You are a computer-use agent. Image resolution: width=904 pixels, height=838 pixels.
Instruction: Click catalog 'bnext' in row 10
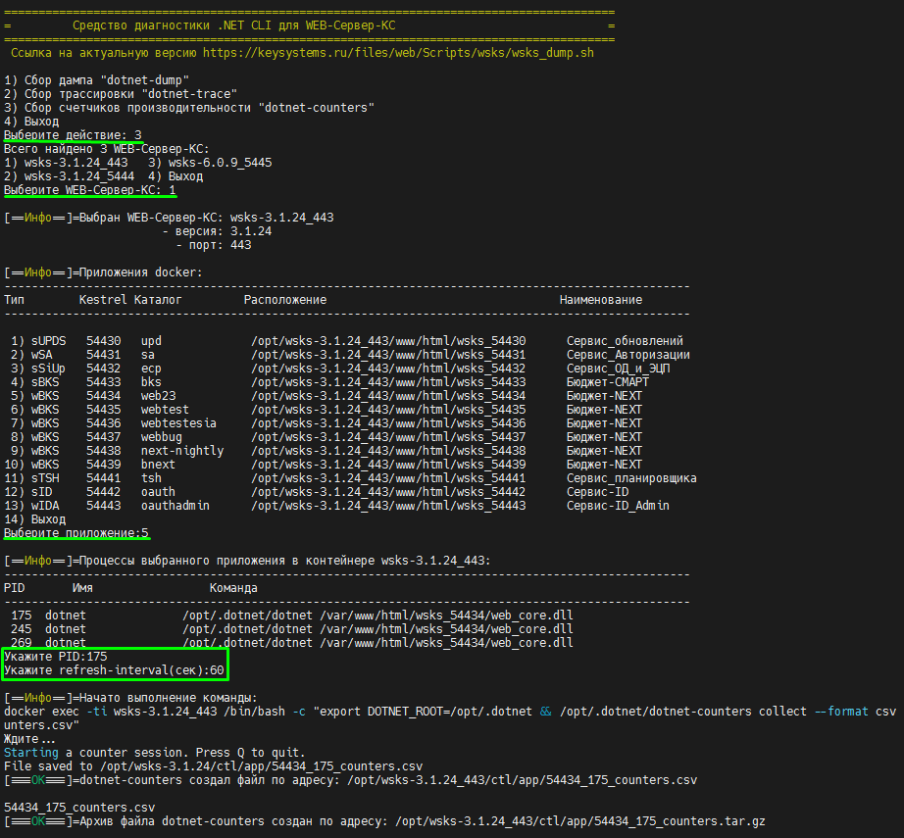pyautogui.click(x=158, y=465)
